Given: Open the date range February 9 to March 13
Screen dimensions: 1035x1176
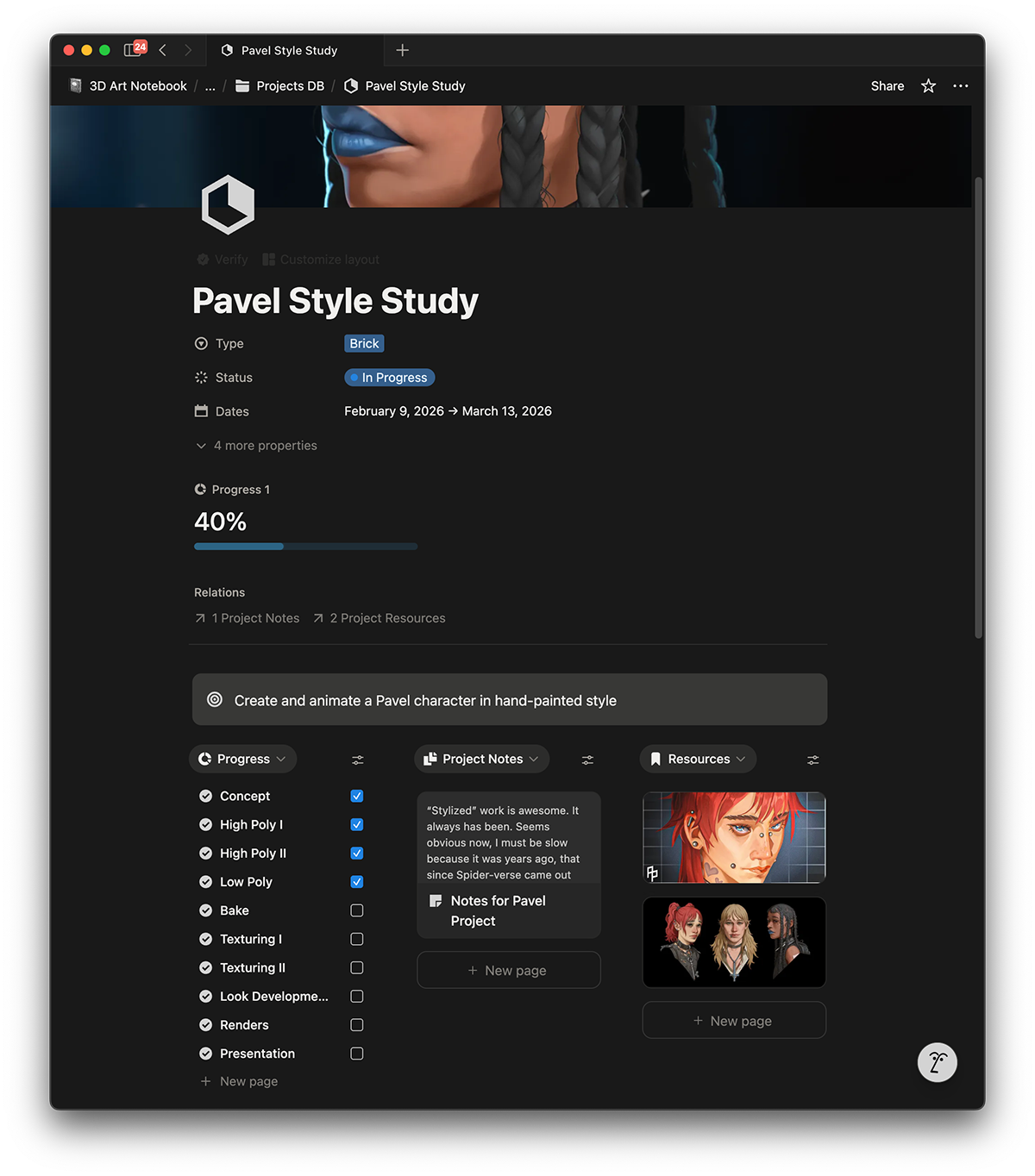Looking at the screenshot, I should pyautogui.click(x=448, y=411).
